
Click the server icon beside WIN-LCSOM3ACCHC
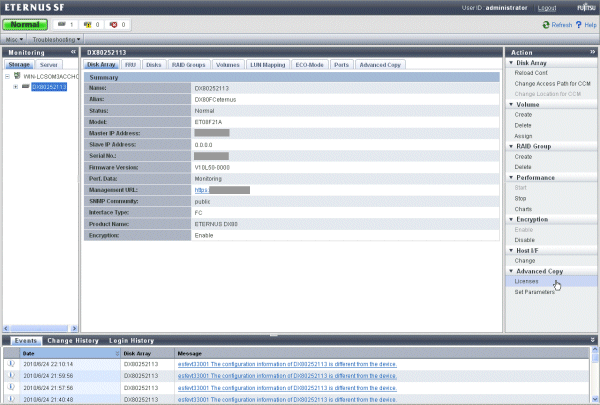tap(17, 76)
